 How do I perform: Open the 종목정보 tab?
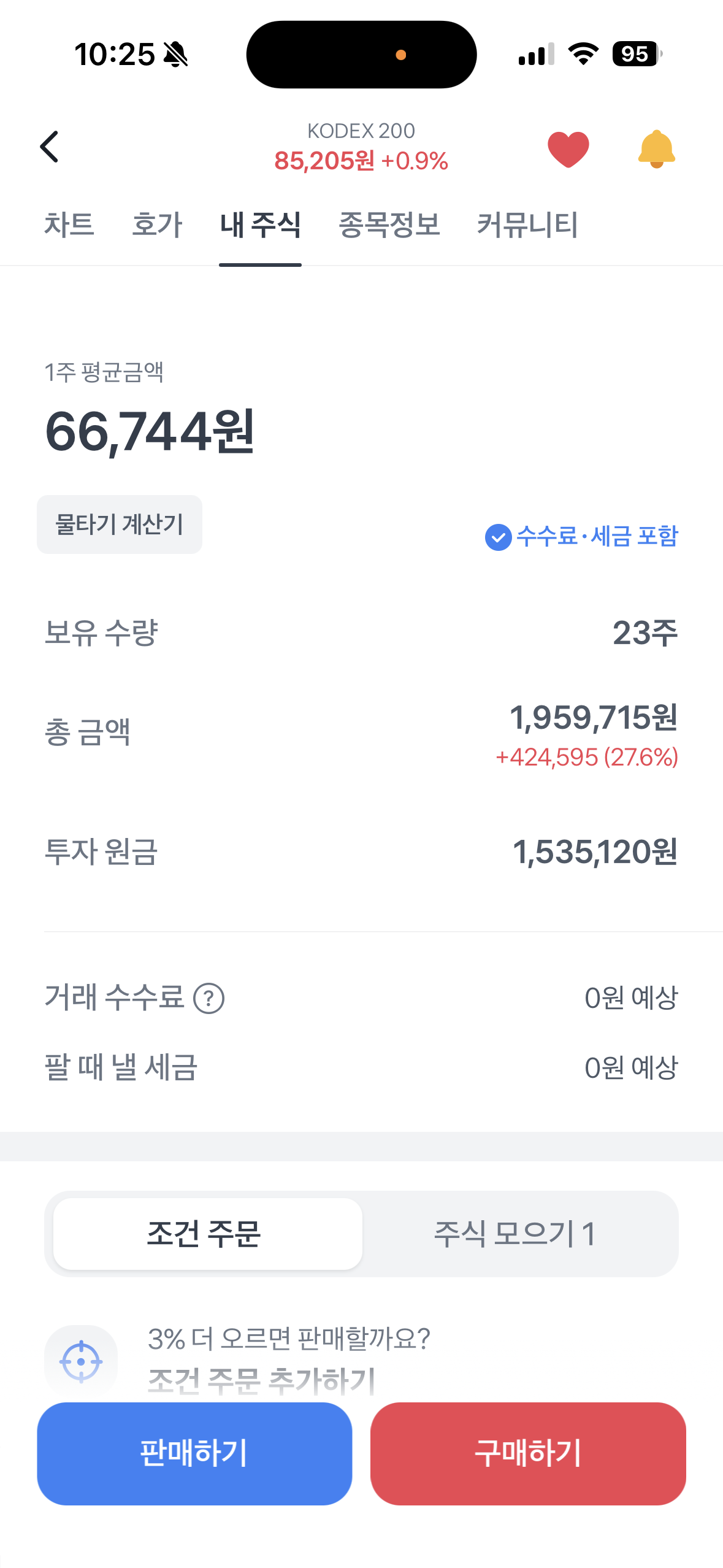point(389,225)
